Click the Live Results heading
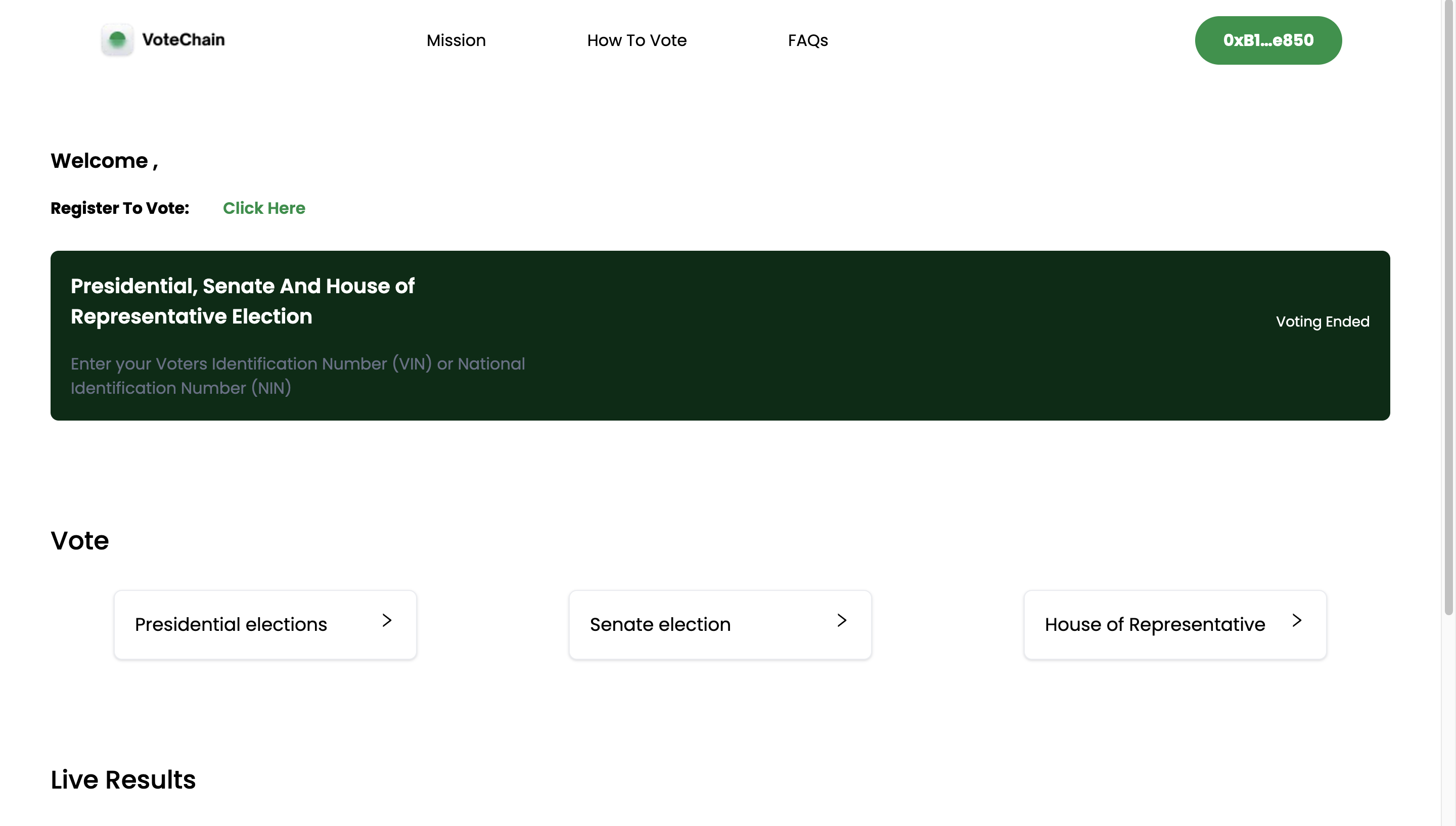Screen dimensions: 1456x826 pos(123,779)
